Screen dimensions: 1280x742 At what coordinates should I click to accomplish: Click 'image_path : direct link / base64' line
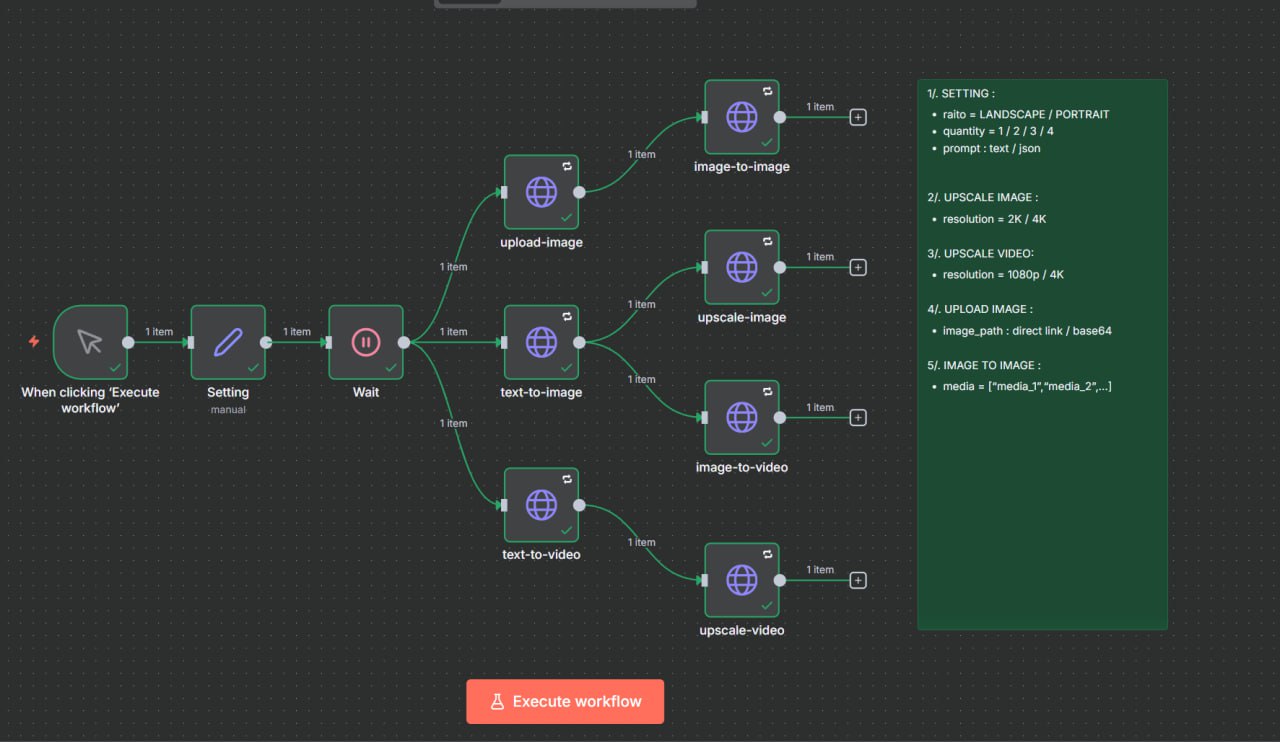coord(1027,330)
